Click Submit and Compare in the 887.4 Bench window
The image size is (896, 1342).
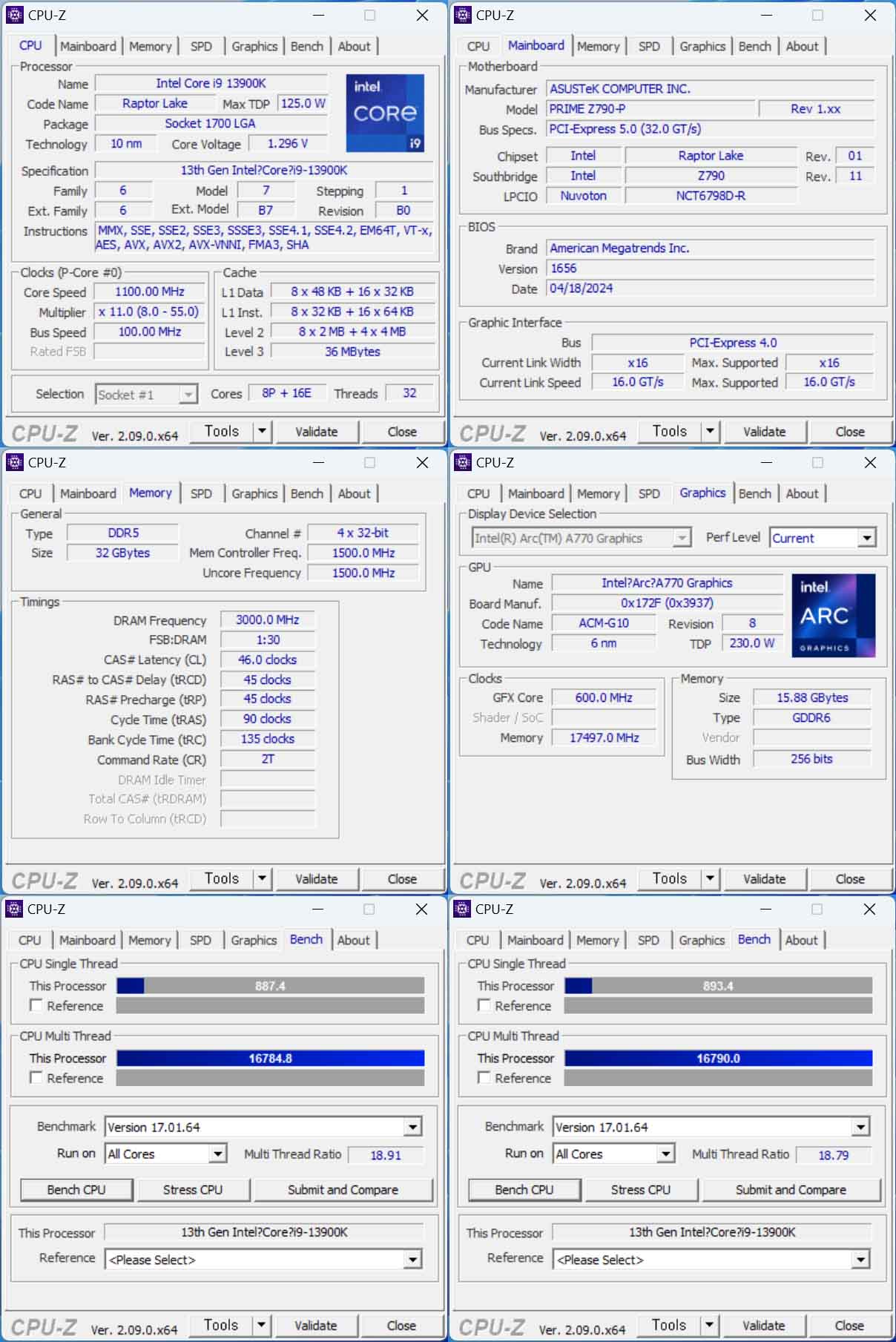[x=343, y=1189]
